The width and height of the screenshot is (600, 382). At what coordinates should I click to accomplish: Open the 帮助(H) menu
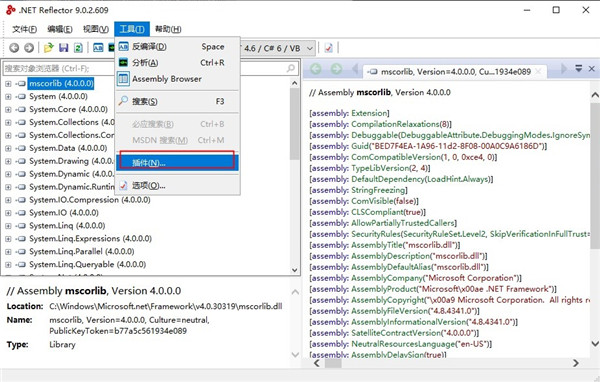pos(168,29)
